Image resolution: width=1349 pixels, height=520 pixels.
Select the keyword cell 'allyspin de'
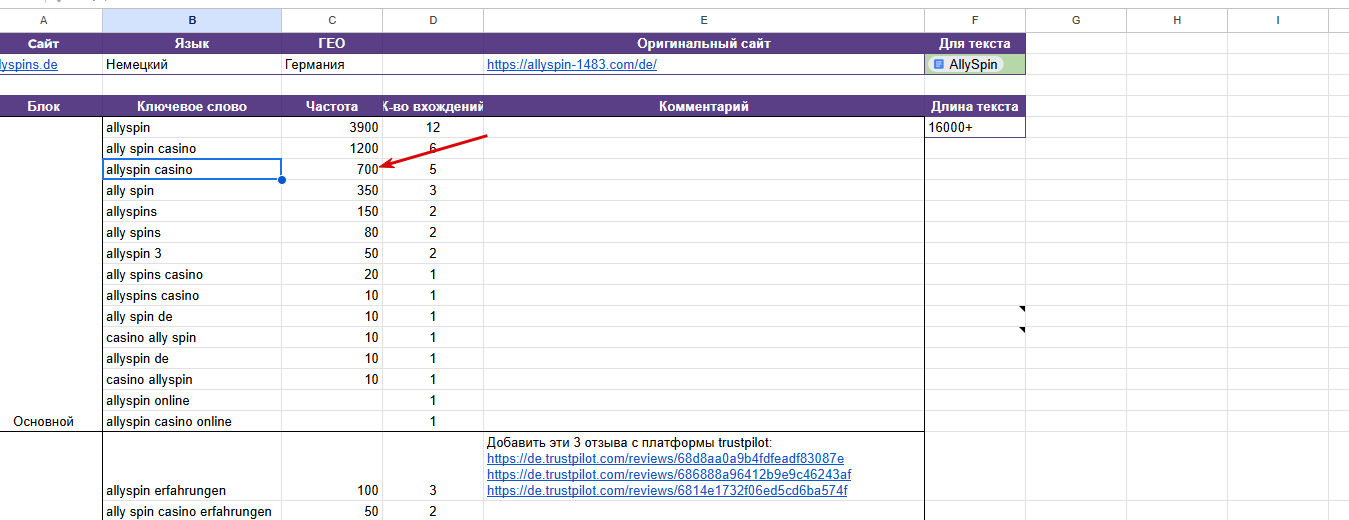click(192, 358)
